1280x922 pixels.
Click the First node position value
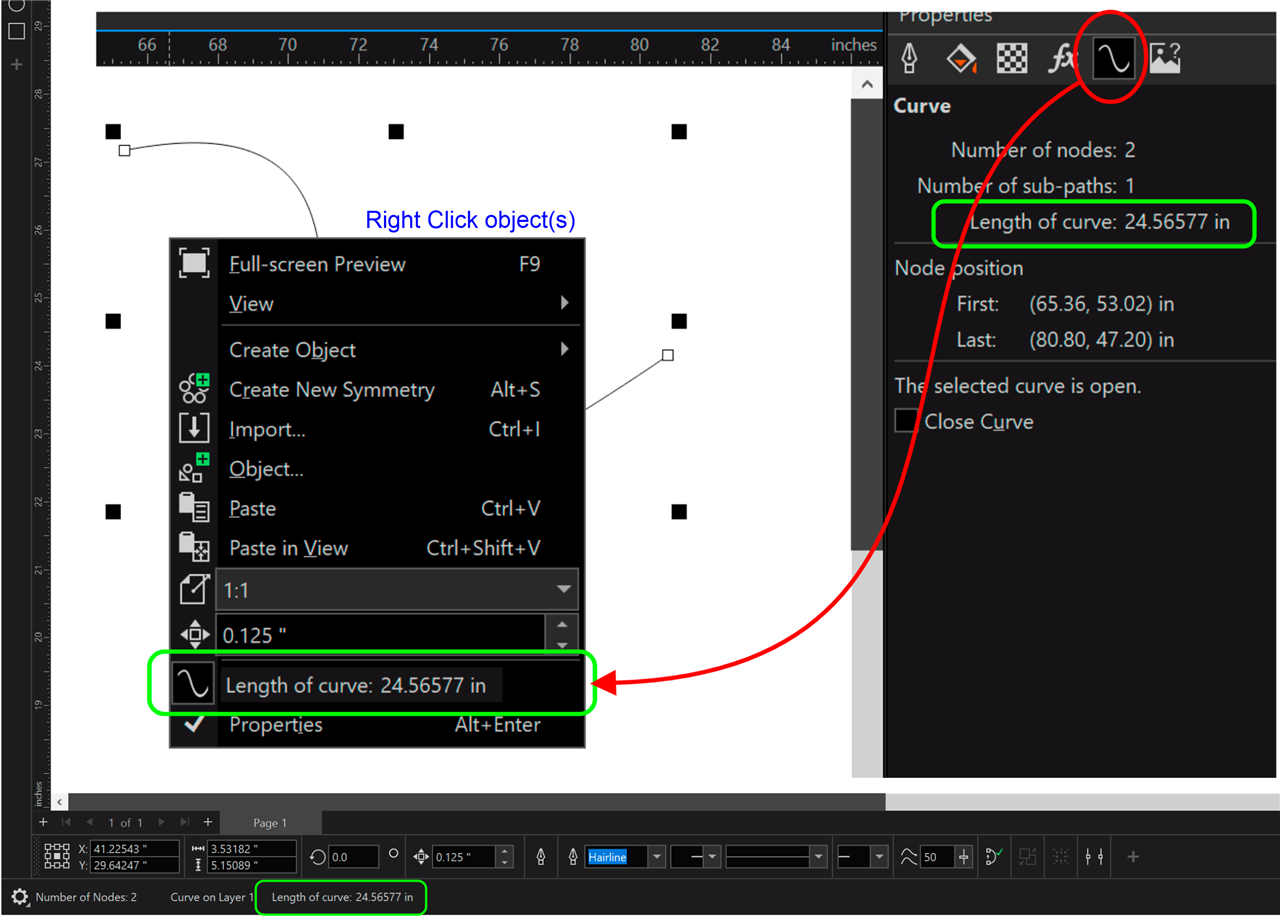(x=1102, y=303)
